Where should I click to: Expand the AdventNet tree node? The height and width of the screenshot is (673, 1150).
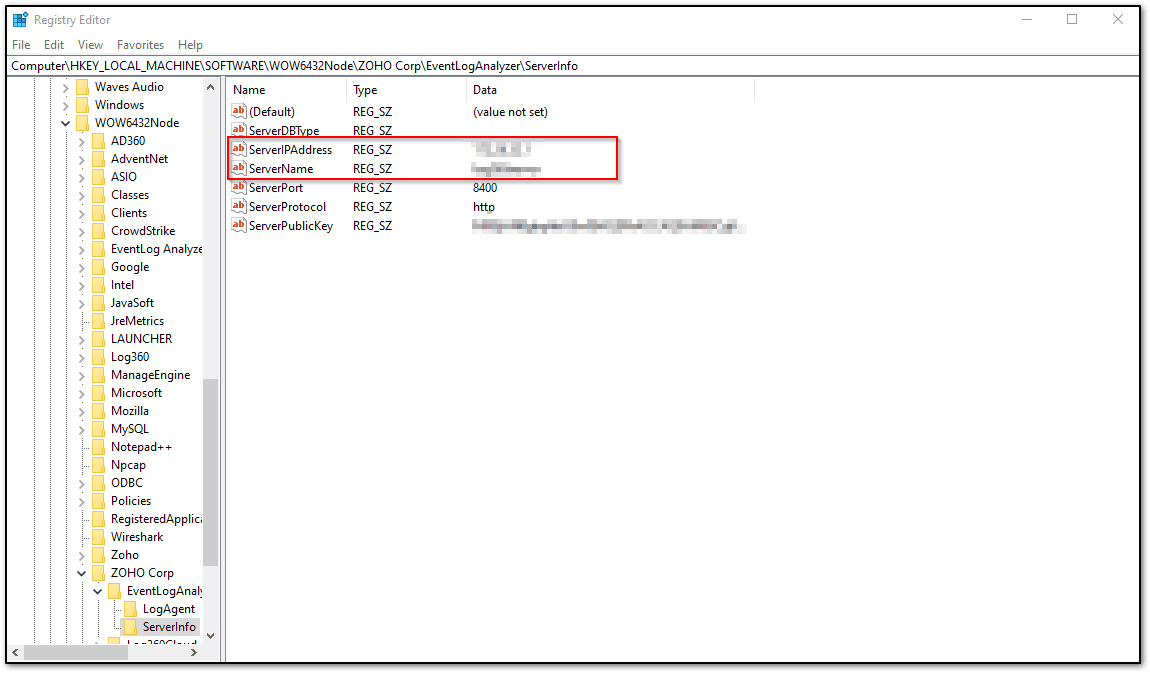click(x=81, y=159)
